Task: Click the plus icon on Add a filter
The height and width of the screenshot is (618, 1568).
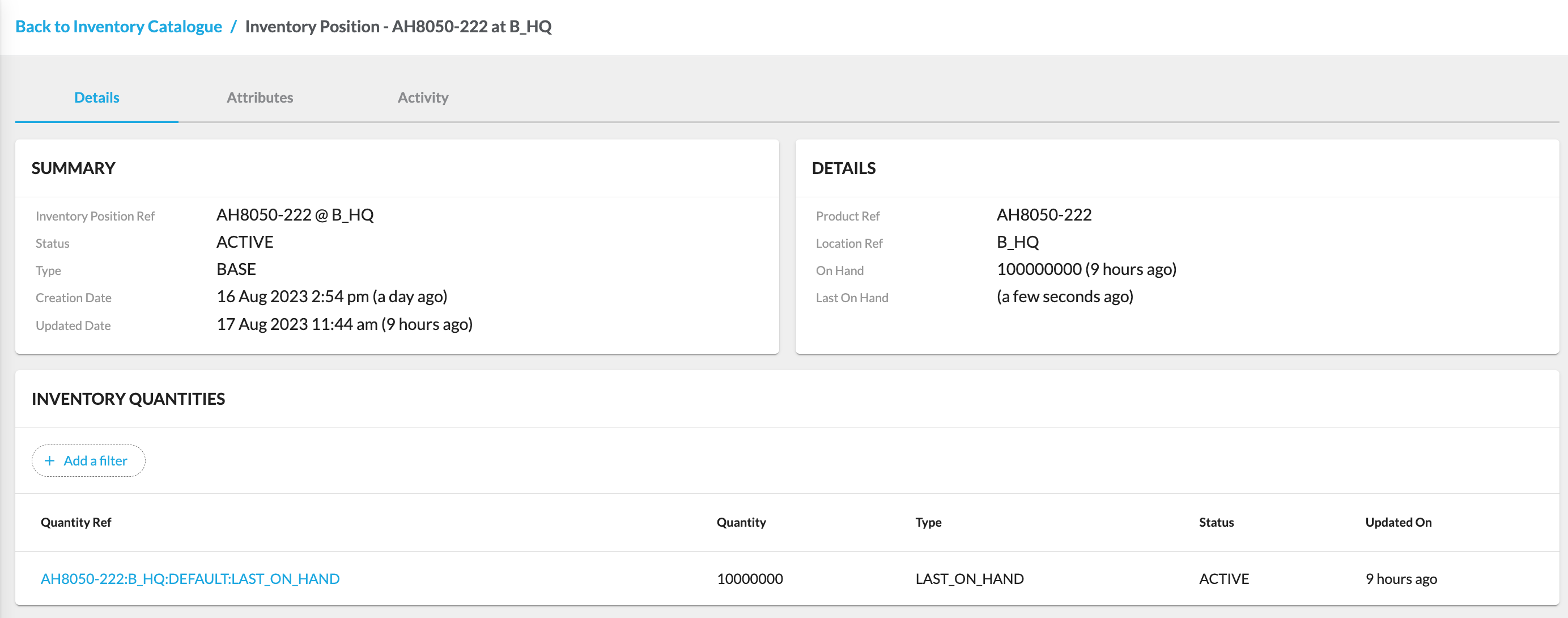Action: click(x=50, y=460)
